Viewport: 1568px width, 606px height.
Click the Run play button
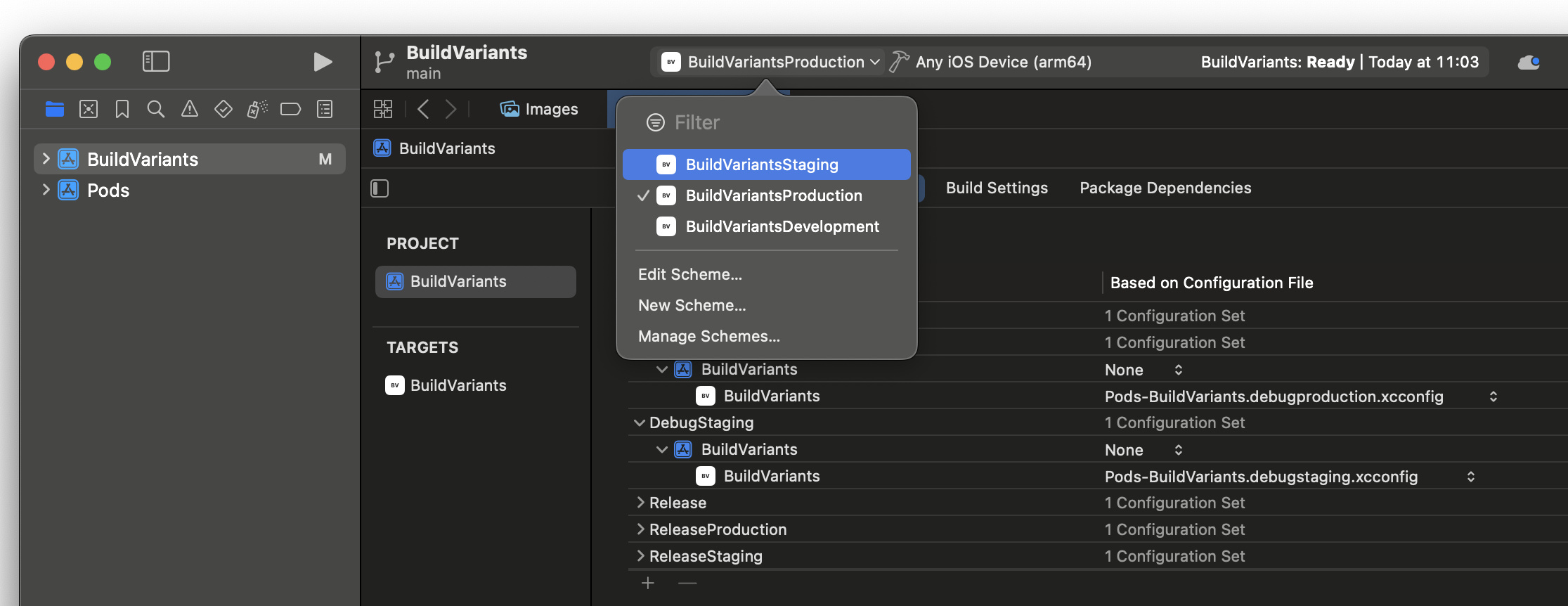[323, 62]
